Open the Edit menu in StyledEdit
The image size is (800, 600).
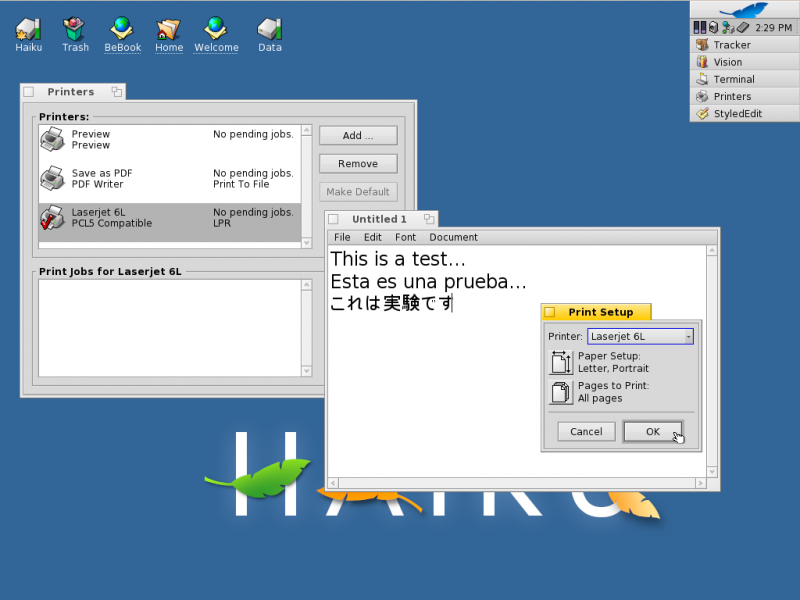click(x=372, y=237)
